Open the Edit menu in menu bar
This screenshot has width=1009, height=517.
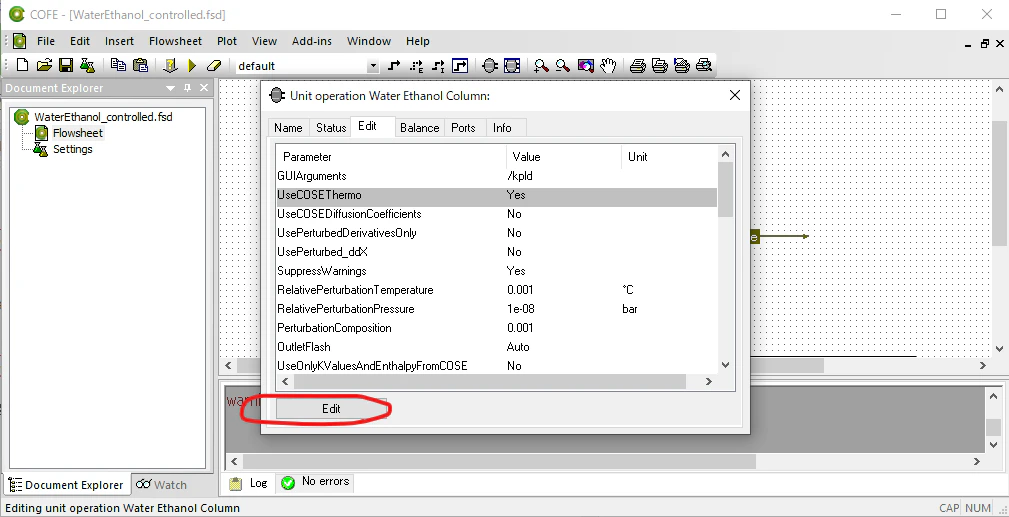tap(80, 41)
